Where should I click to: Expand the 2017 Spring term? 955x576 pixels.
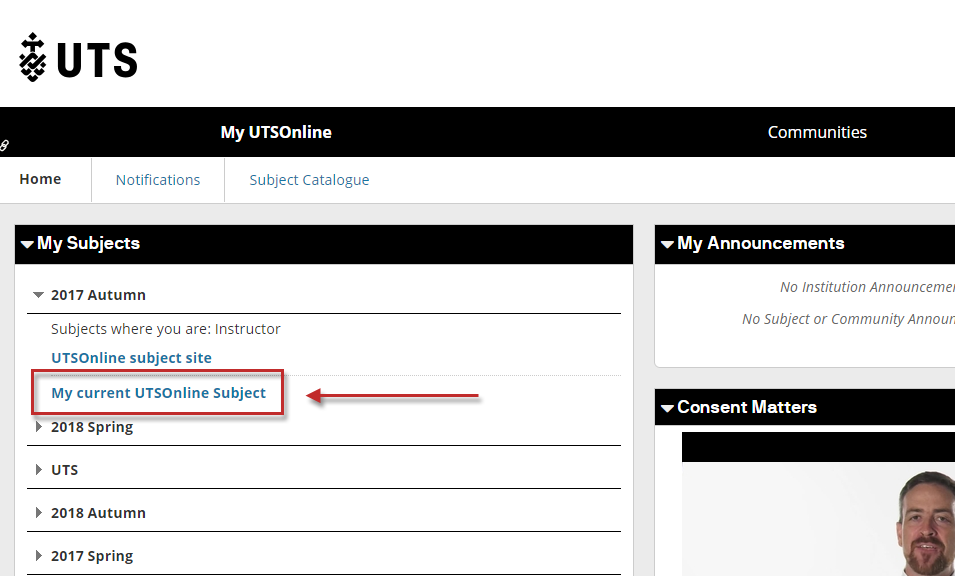39,556
